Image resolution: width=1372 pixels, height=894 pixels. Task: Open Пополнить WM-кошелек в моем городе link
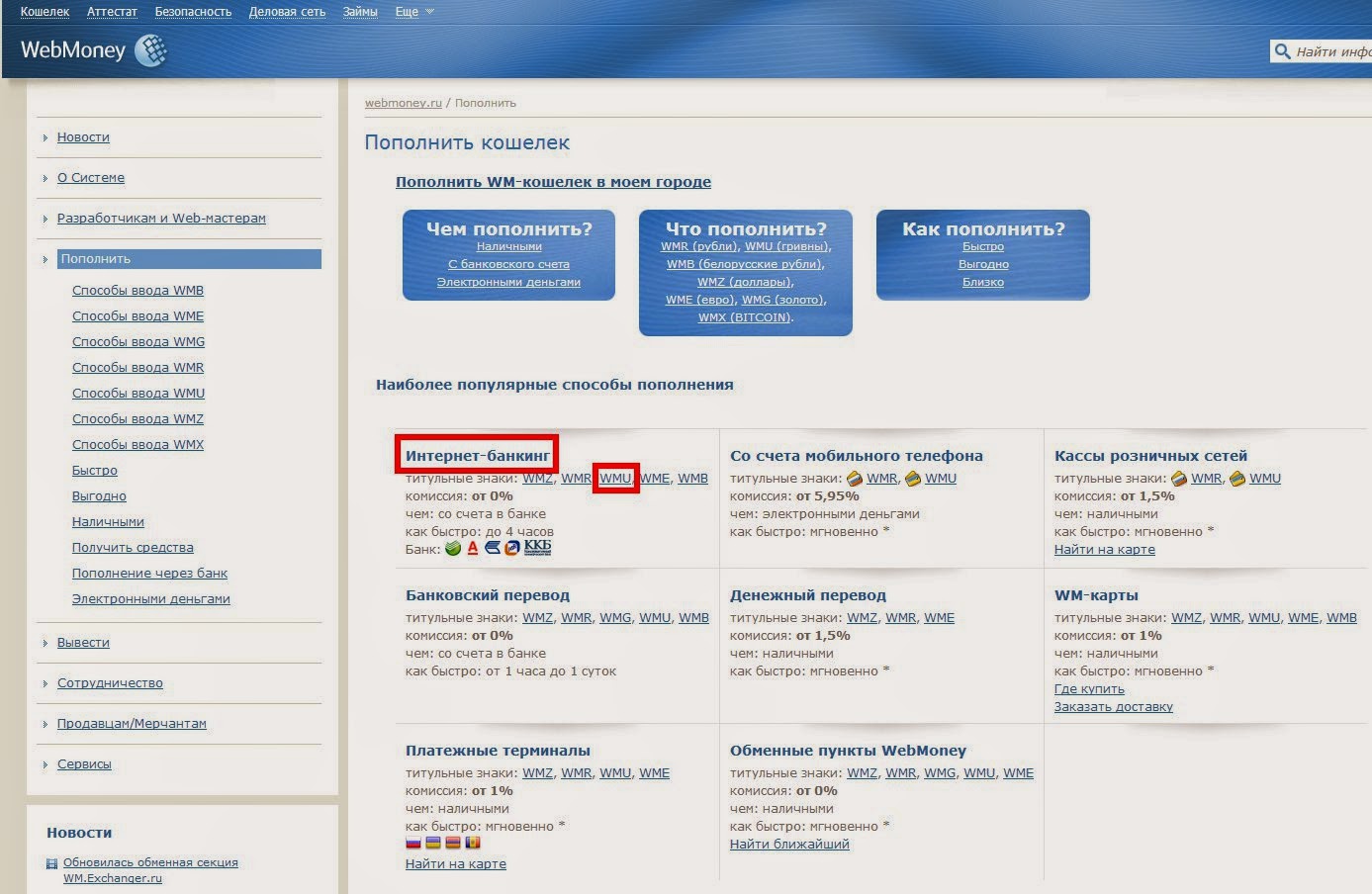pos(553,182)
